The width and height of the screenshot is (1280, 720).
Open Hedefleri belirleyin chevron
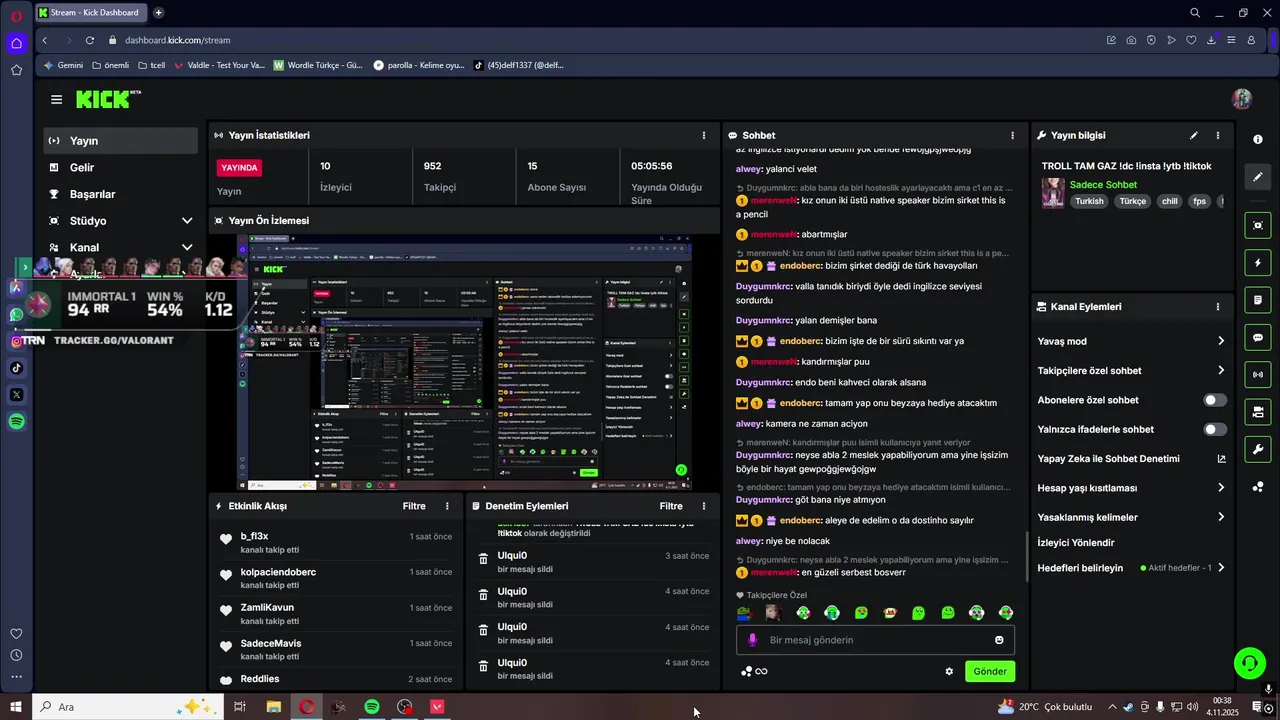click(x=1221, y=568)
